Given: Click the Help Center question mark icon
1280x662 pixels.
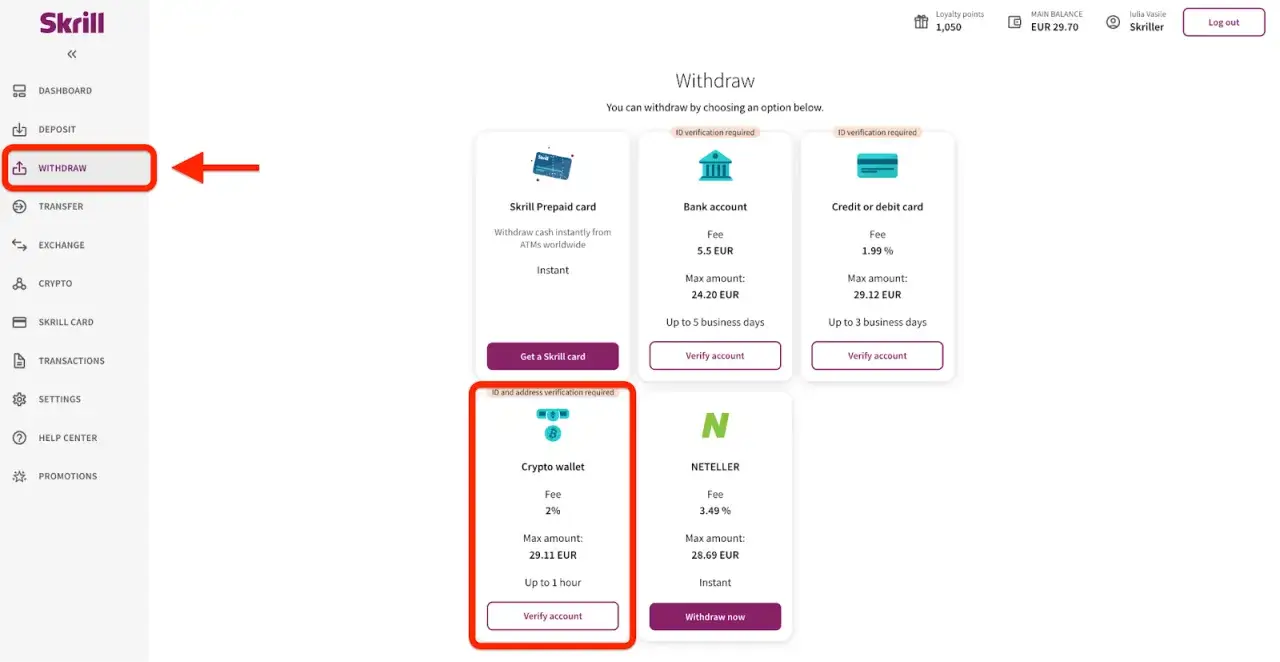Looking at the screenshot, I should point(21,438).
